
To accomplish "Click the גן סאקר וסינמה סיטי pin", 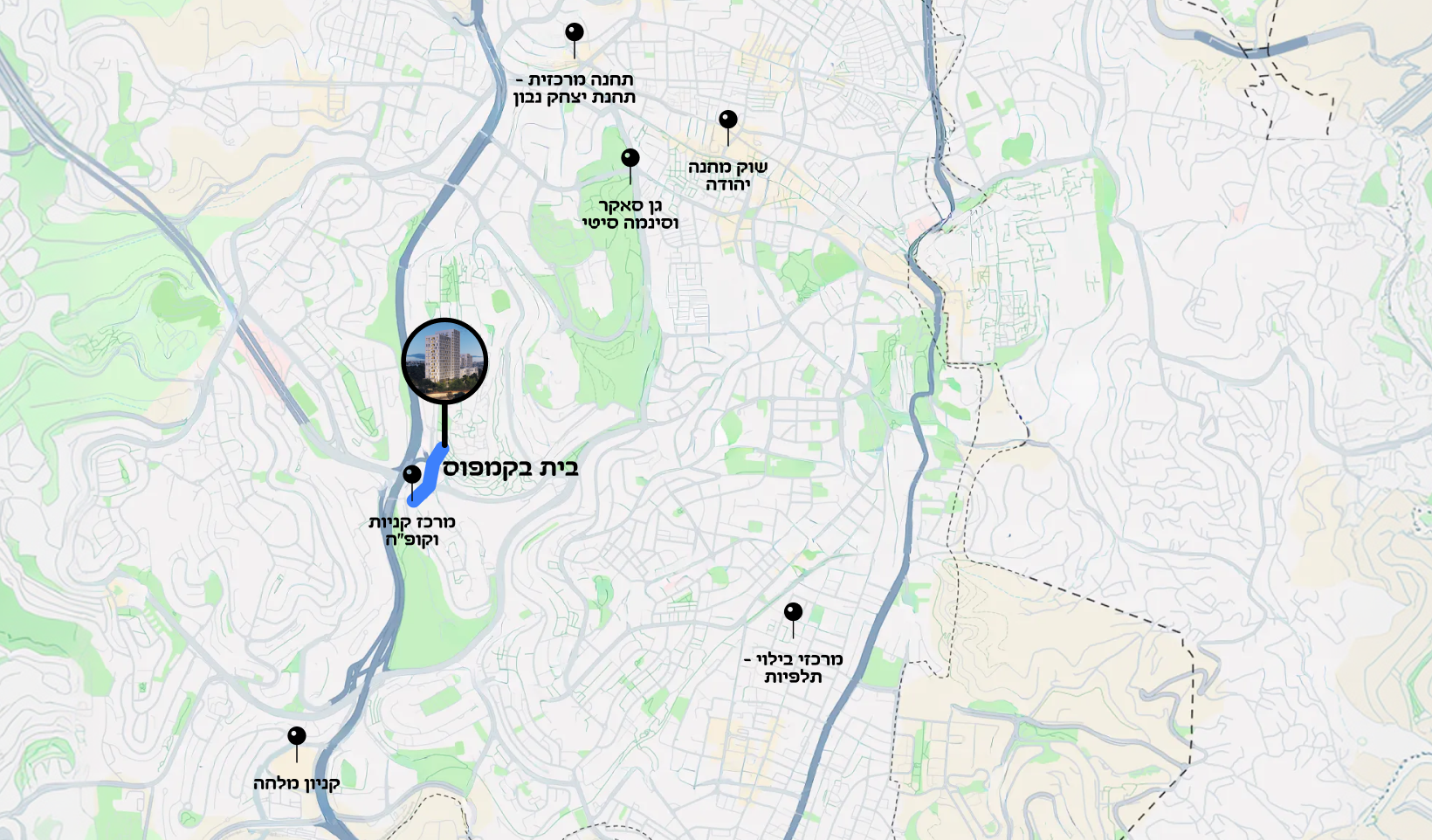I will click(x=630, y=160).
